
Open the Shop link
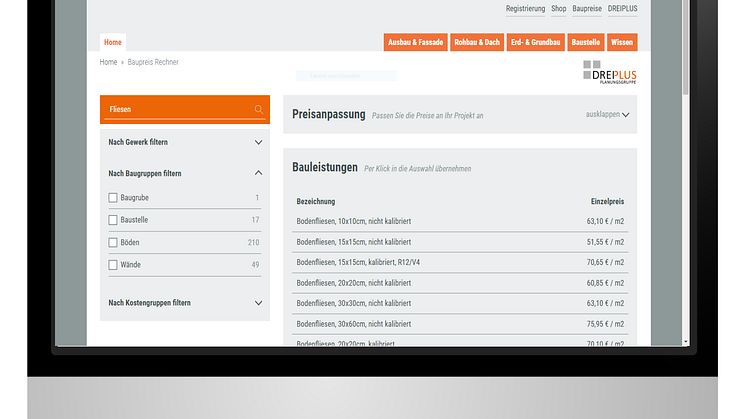point(559,9)
